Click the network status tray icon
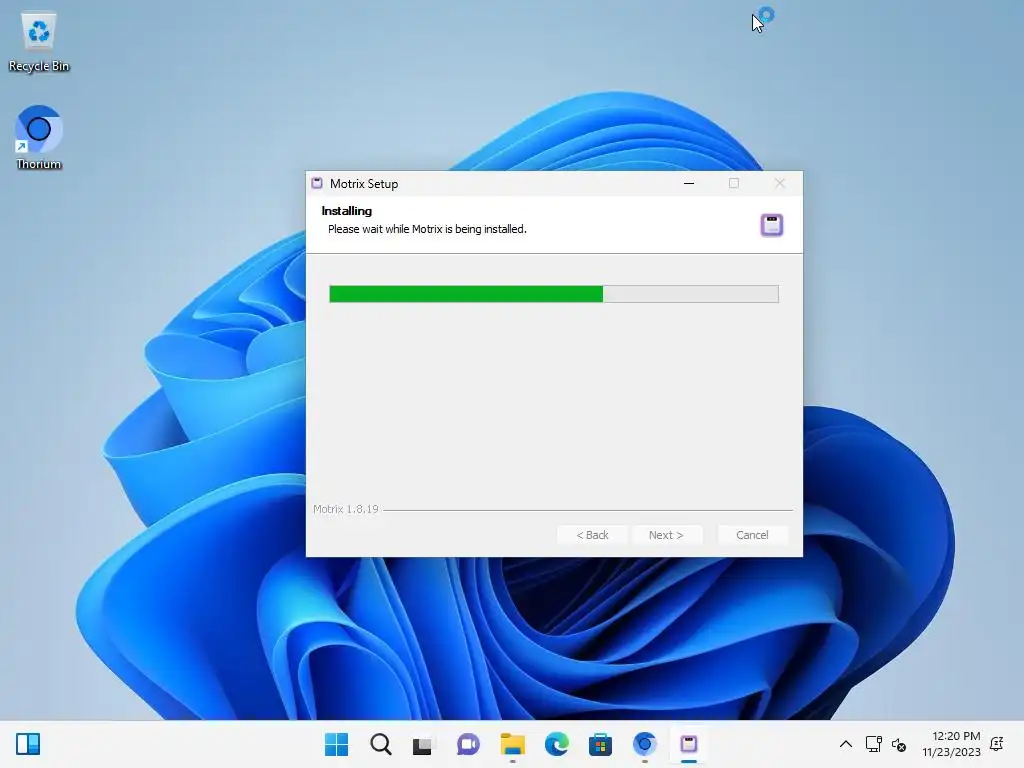Image resolution: width=1024 pixels, height=768 pixels. point(873,744)
